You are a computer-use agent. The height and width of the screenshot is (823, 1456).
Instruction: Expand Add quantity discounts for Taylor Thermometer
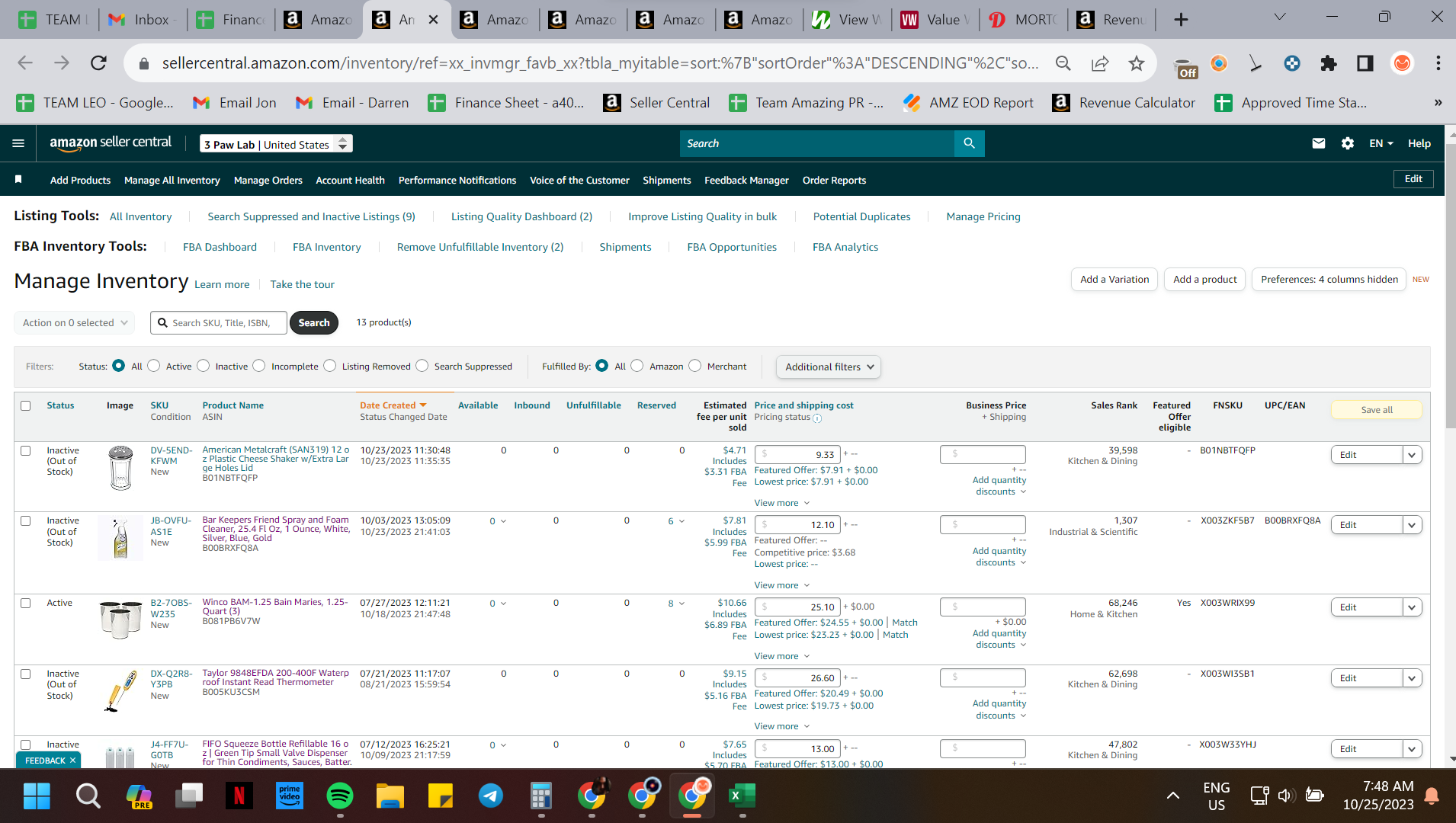[999, 709]
